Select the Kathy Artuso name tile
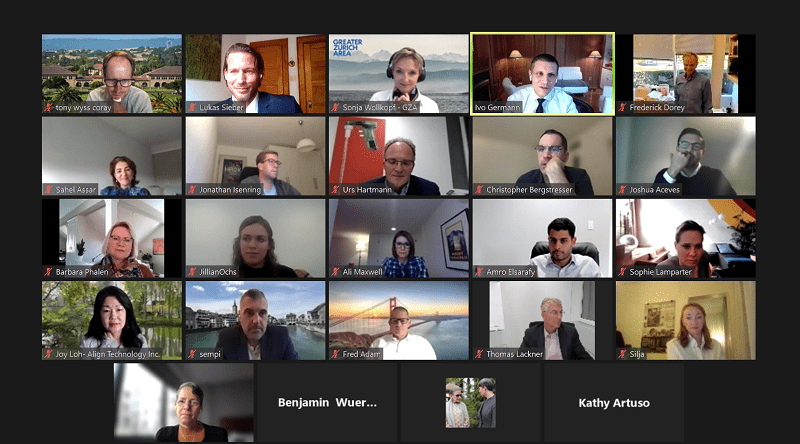The image size is (800, 444). 614,403
